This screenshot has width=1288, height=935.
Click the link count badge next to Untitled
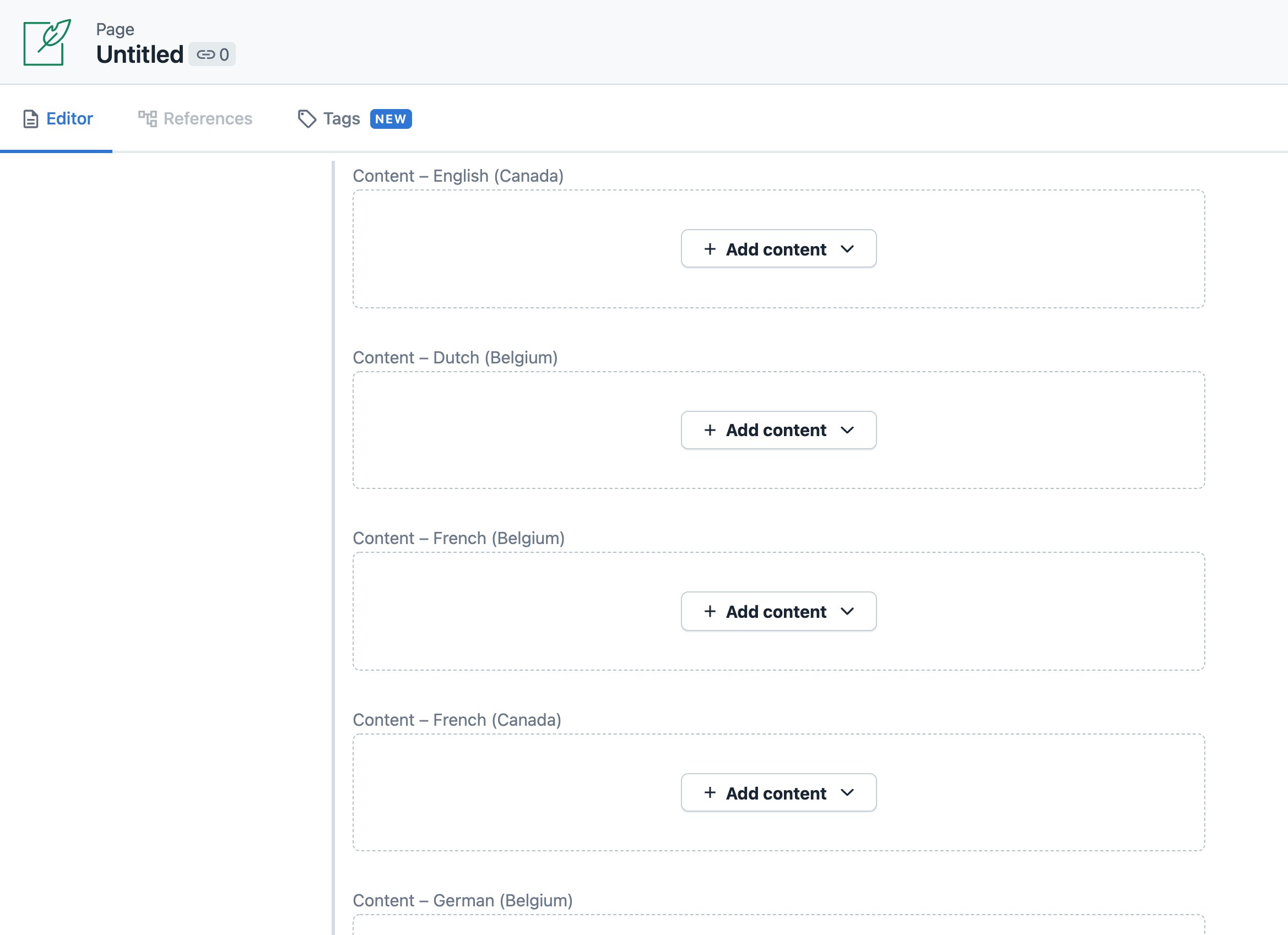213,55
